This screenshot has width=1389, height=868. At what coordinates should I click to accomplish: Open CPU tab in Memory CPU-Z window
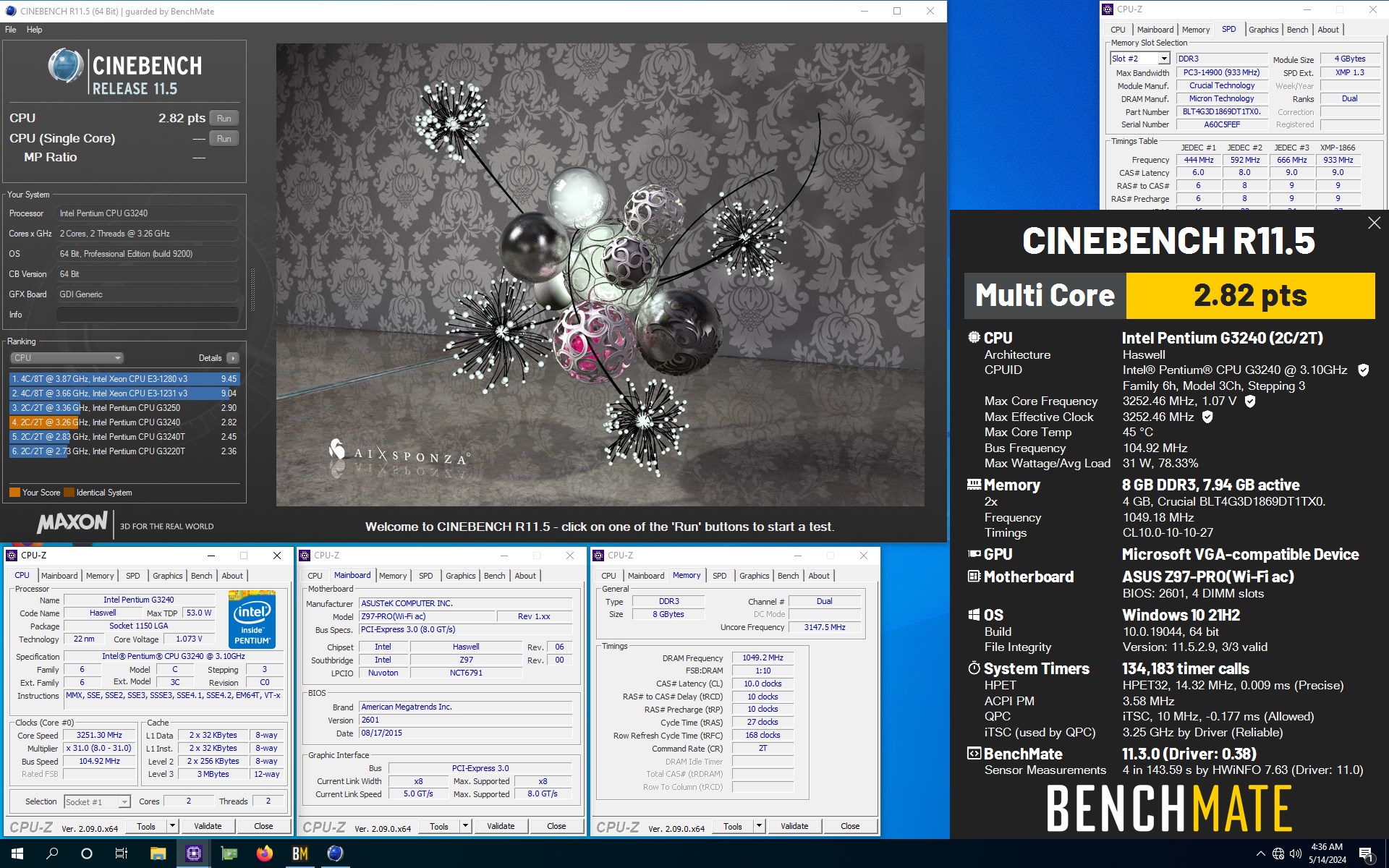(608, 576)
